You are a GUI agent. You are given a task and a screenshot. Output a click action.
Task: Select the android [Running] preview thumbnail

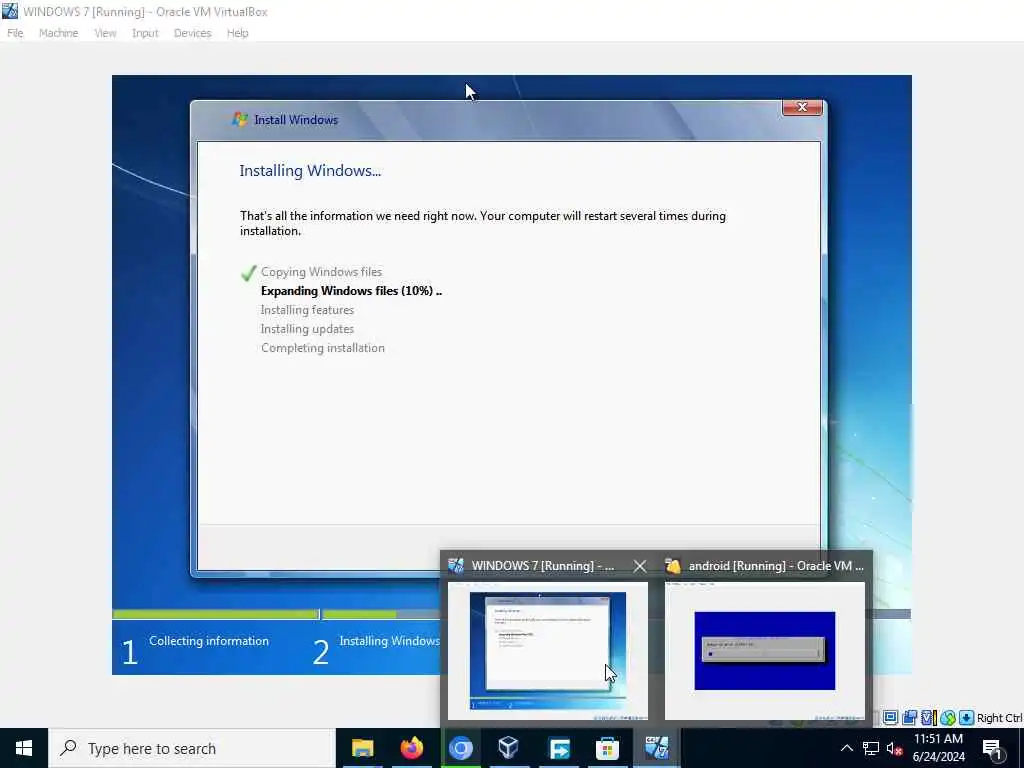point(765,651)
